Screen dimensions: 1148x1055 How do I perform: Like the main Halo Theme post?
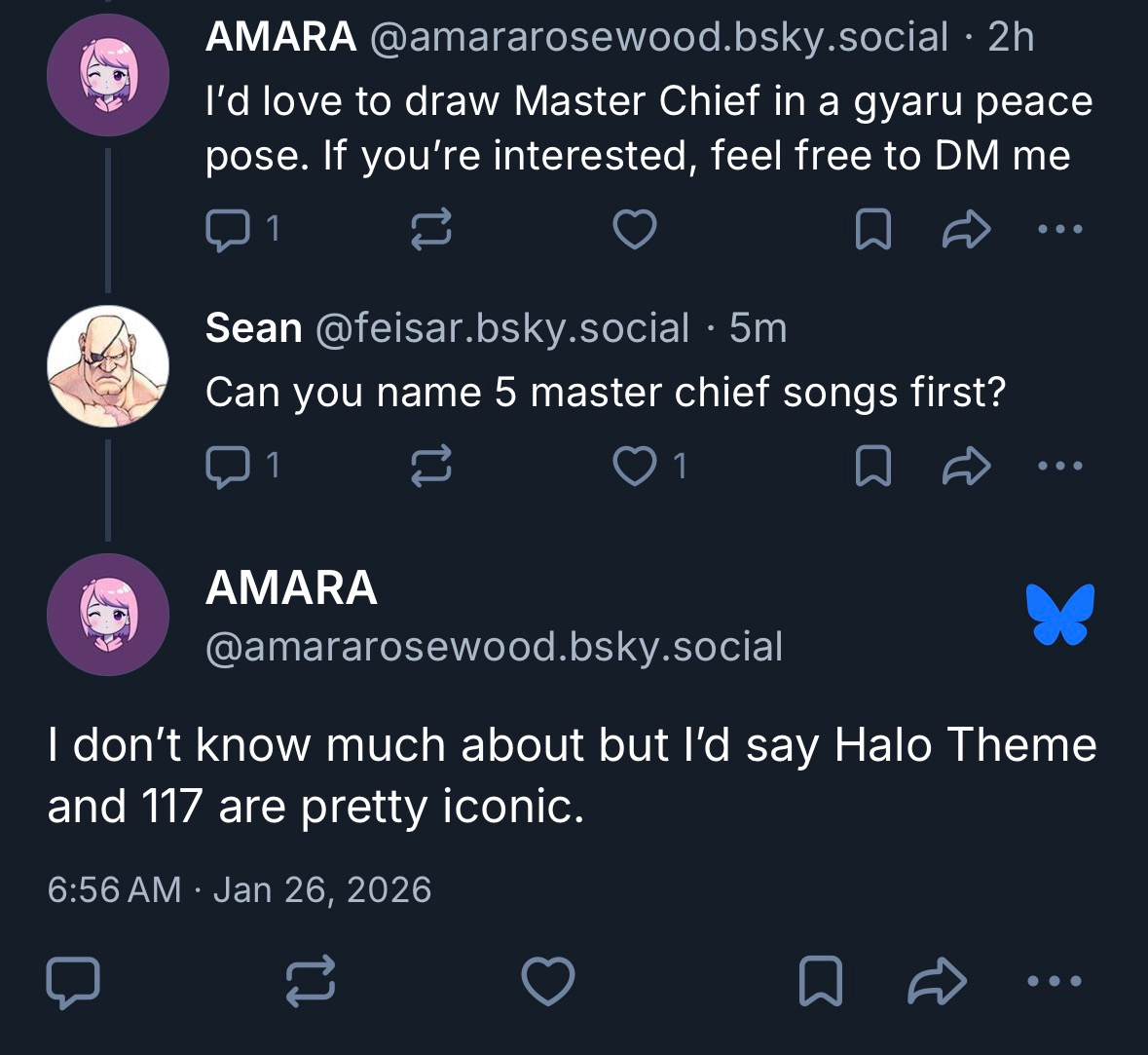pyautogui.click(x=548, y=981)
